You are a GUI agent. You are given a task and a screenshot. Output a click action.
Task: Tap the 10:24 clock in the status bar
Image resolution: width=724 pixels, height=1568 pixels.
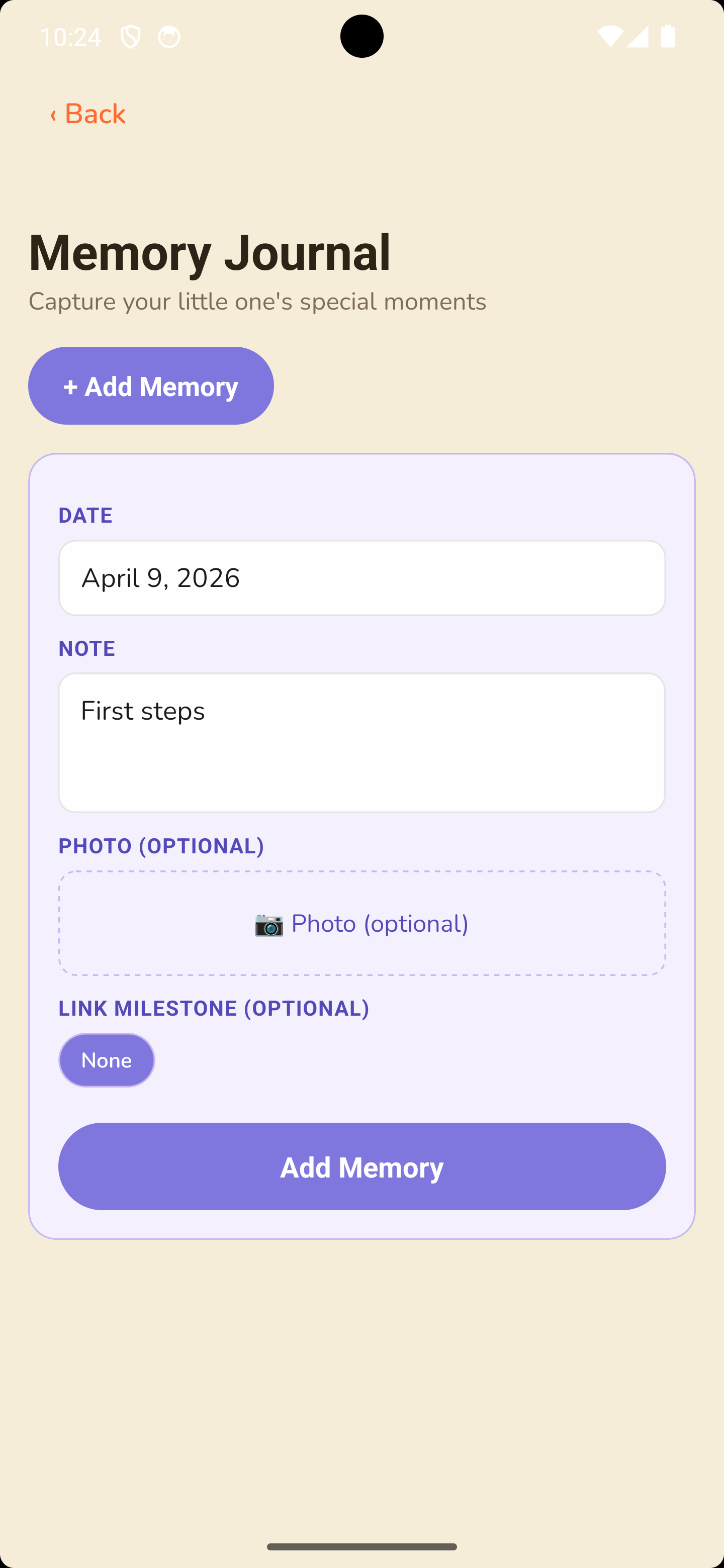tap(70, 37)
